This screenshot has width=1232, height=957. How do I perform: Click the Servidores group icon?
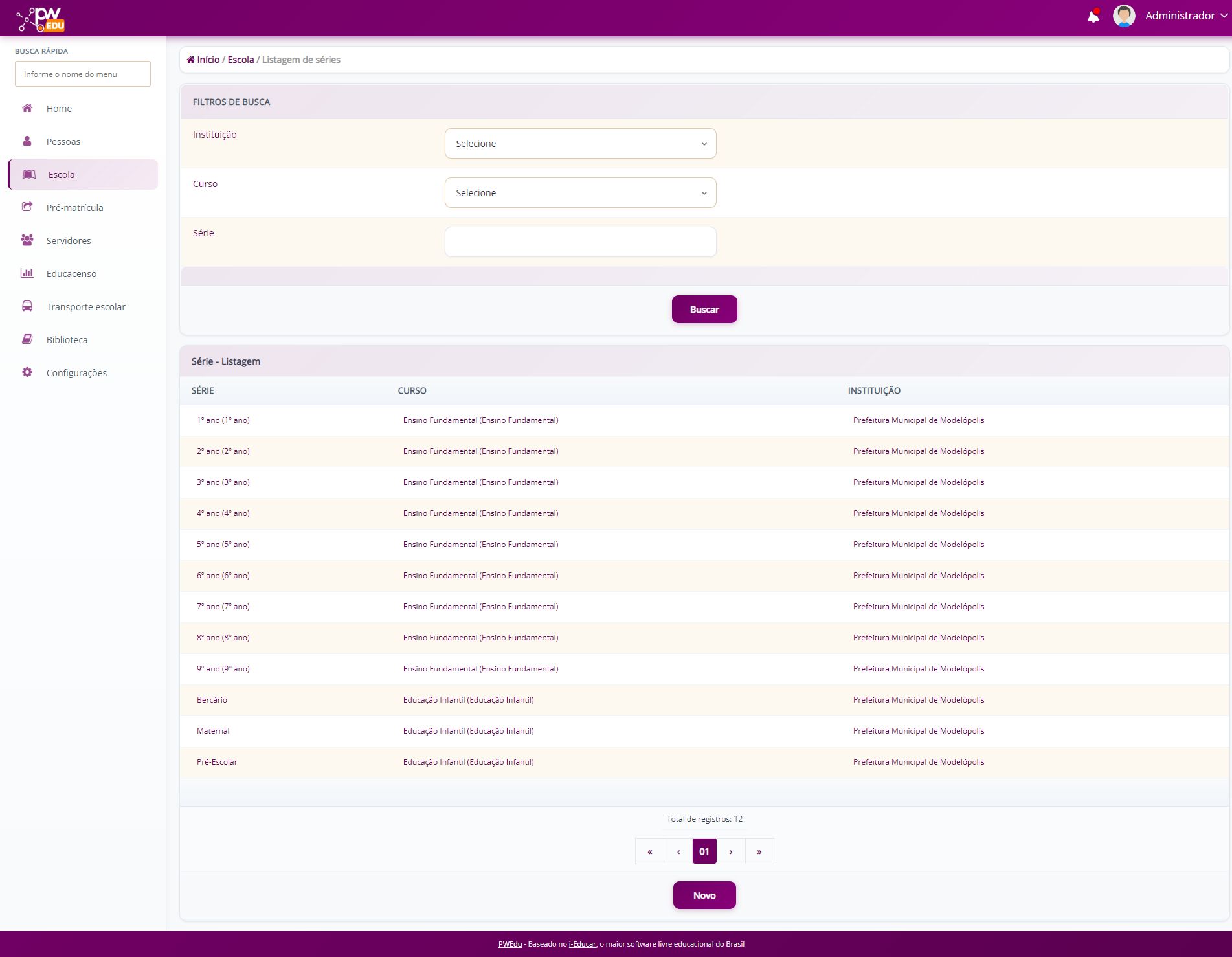[27, 240]
